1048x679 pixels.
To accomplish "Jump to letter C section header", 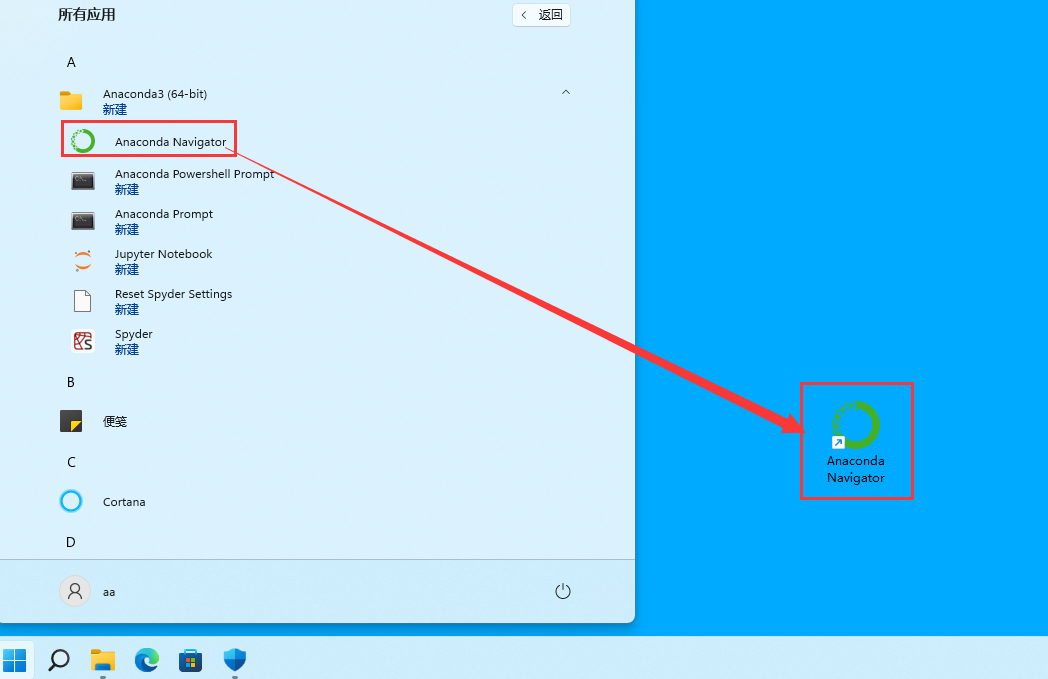I will (71, 462).
